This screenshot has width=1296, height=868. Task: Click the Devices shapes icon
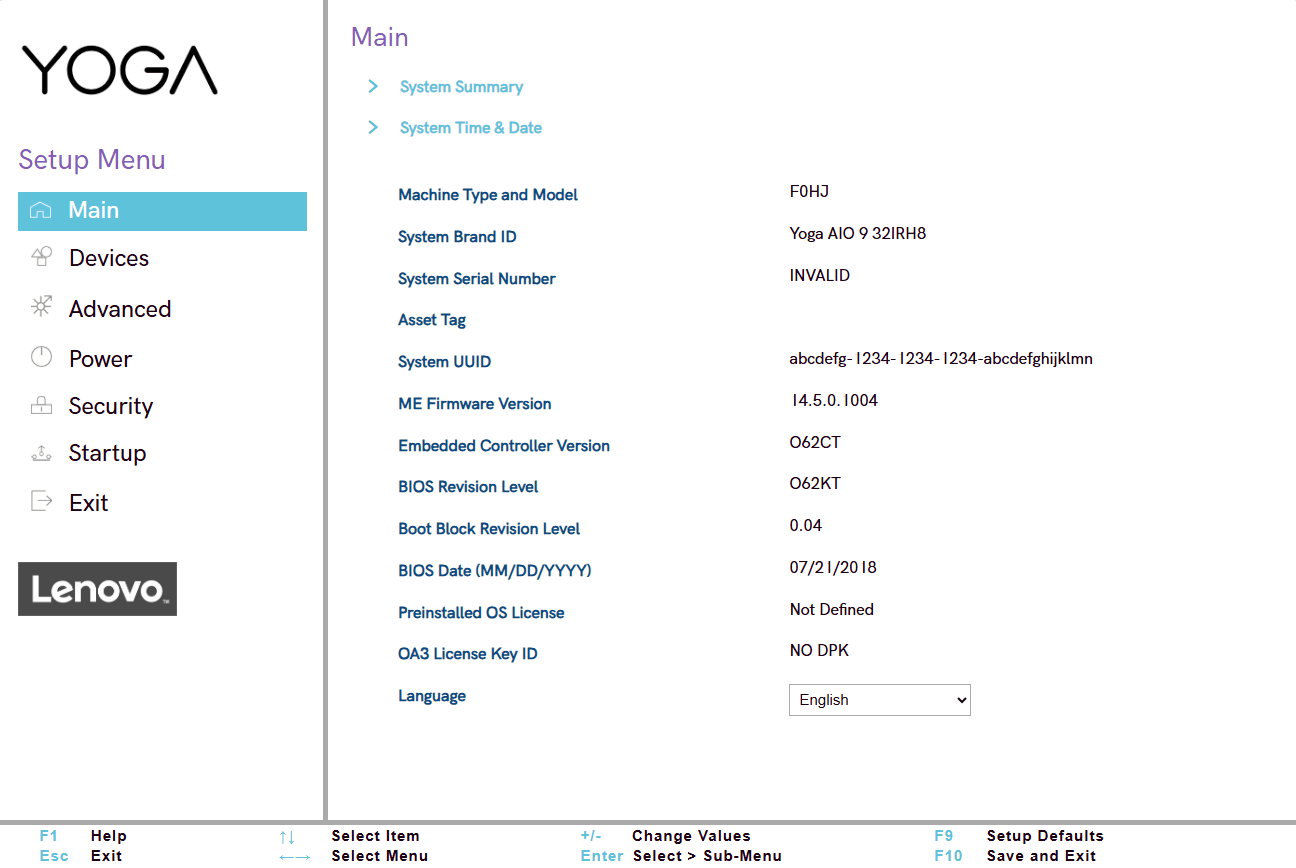[41, 257]
